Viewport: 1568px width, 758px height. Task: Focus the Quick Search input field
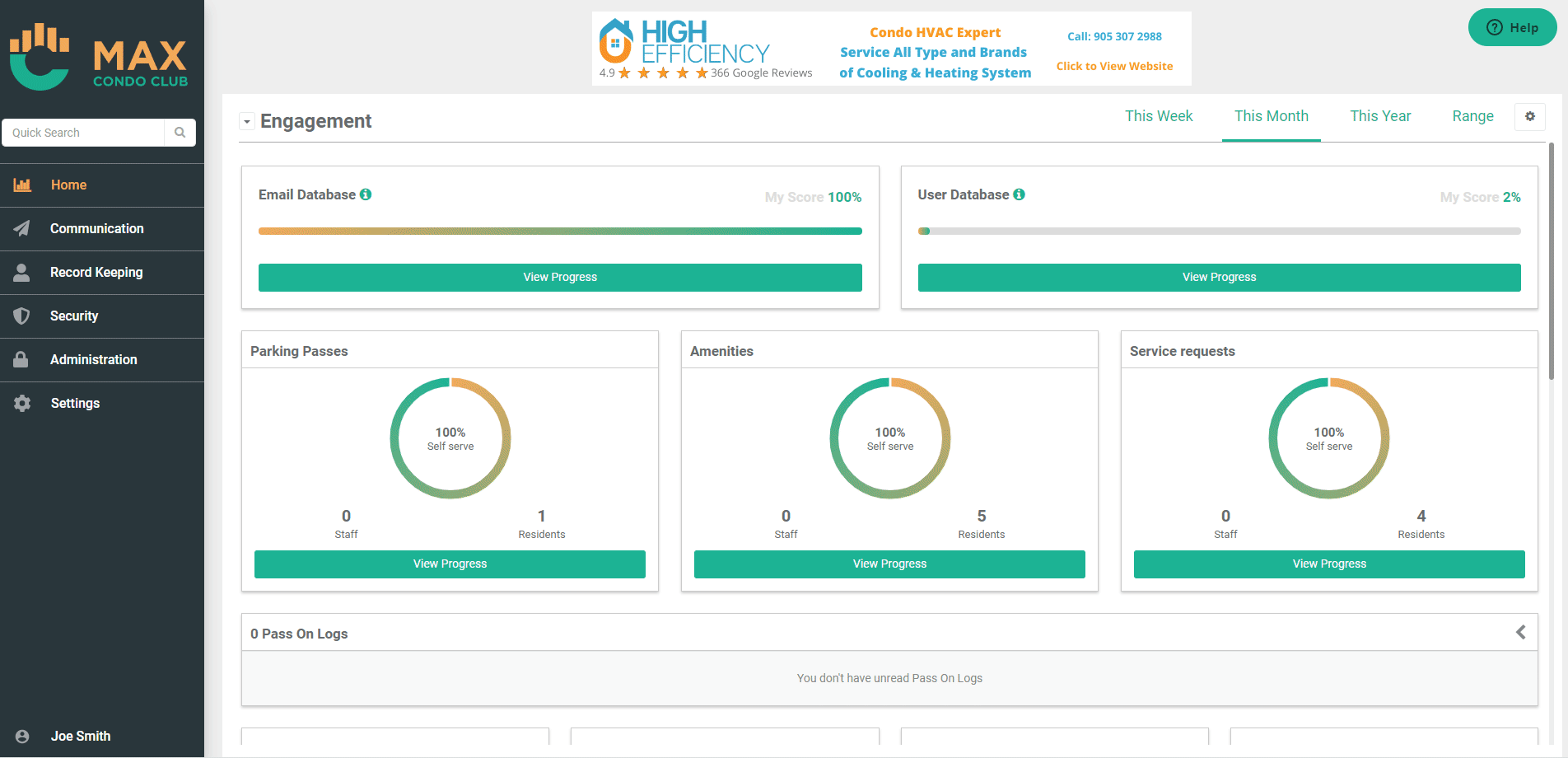84,133
